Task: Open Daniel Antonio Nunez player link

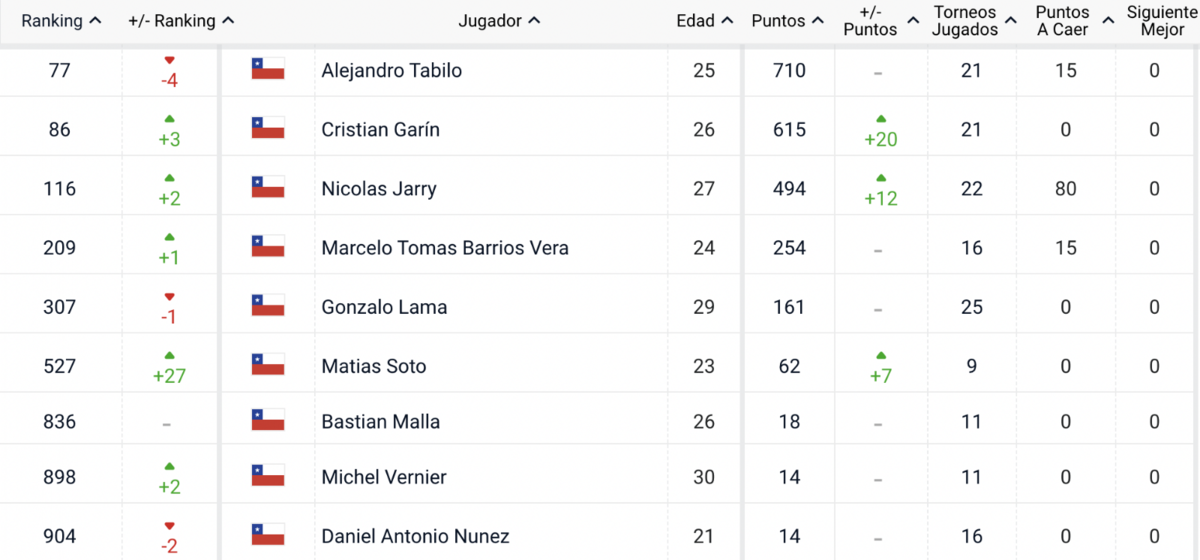Action: coord(415,536)
